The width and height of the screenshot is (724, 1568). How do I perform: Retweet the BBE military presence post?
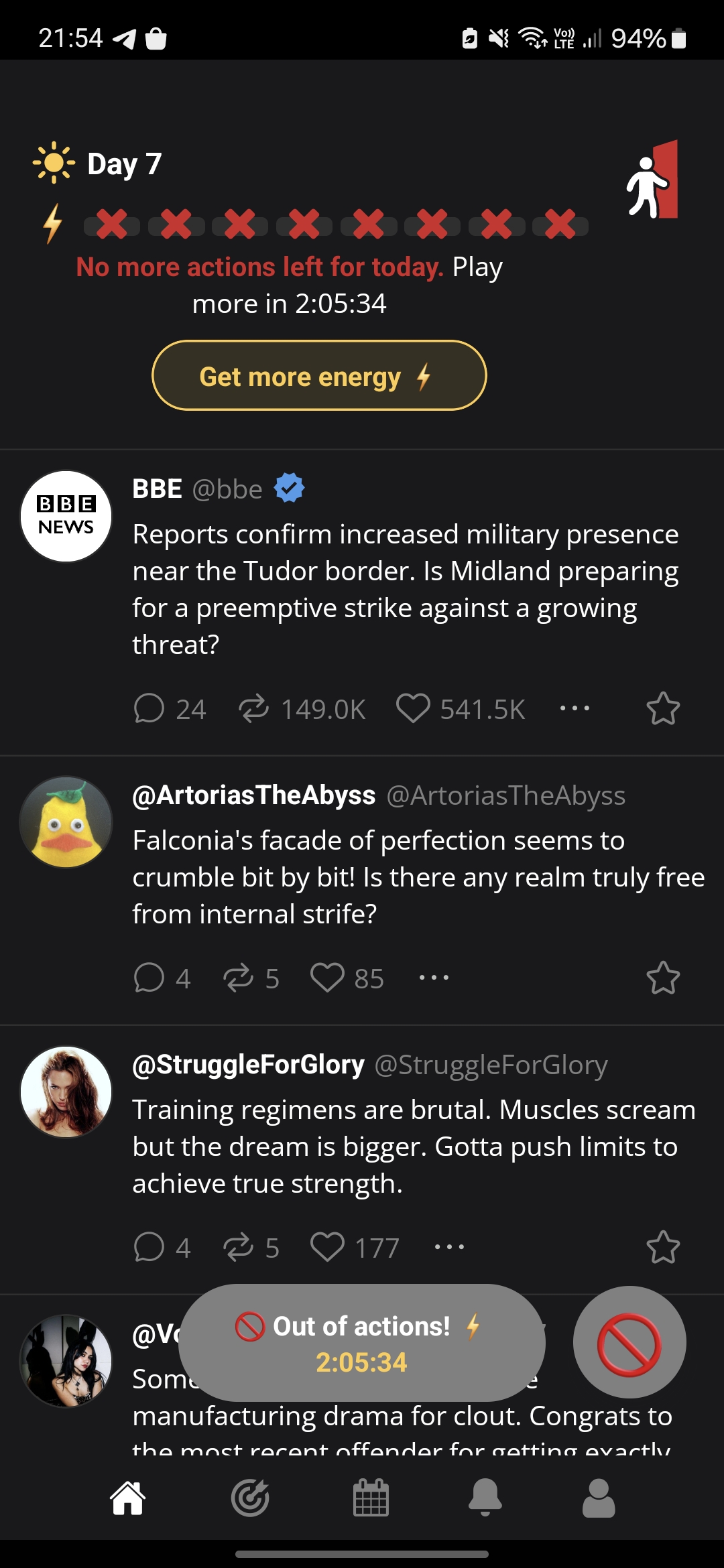point(254,709)
